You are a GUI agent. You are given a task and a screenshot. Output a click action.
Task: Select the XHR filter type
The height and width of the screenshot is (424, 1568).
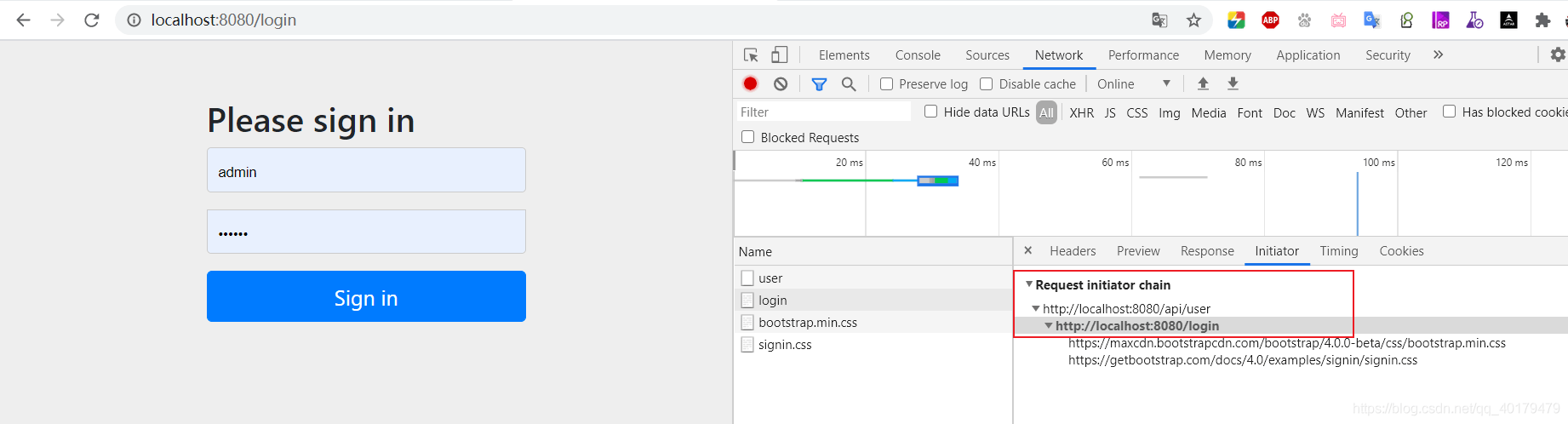pyautogui.click(x=1082, y=112)
